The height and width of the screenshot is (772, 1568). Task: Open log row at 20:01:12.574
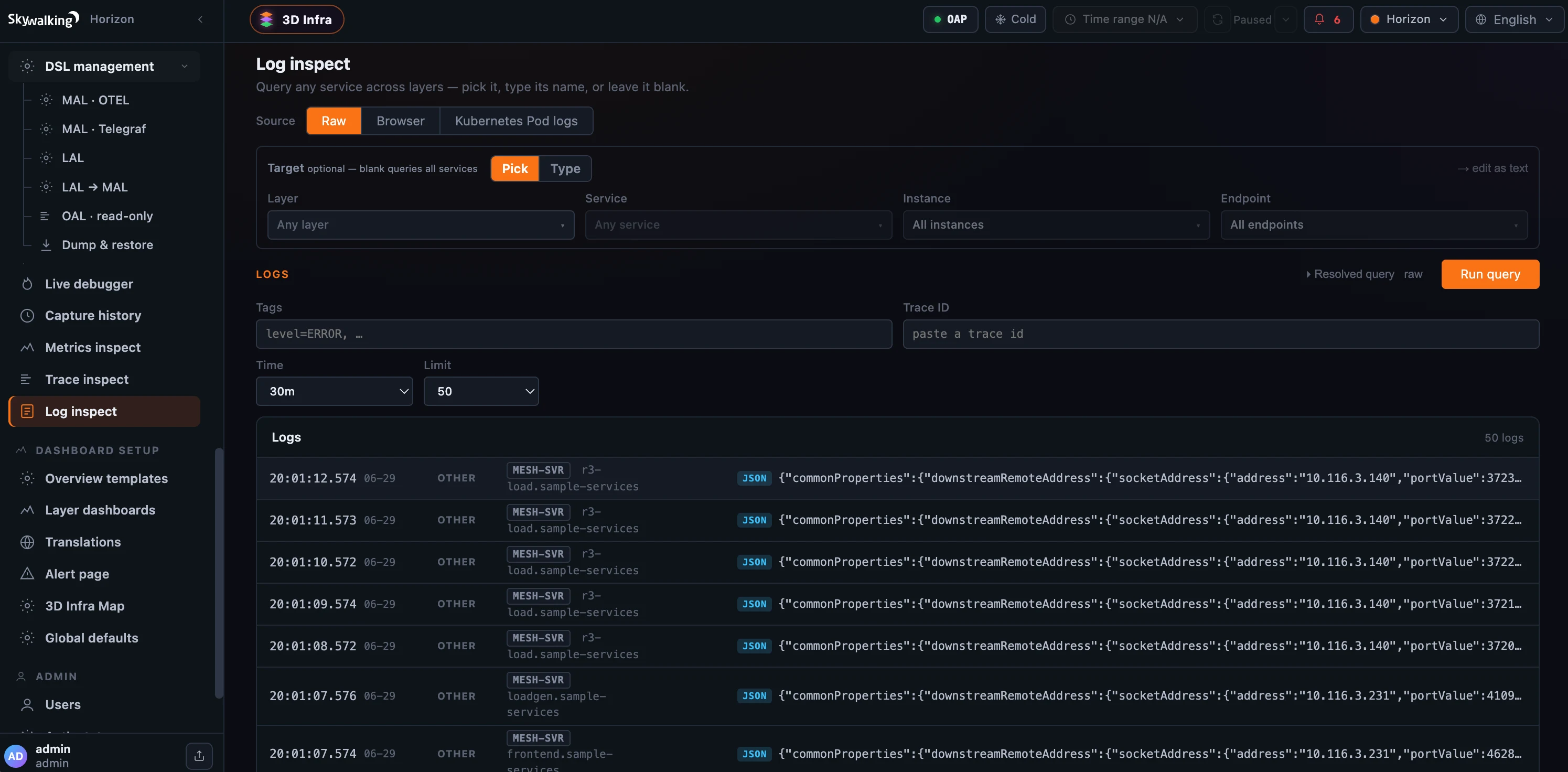point(898,478)
